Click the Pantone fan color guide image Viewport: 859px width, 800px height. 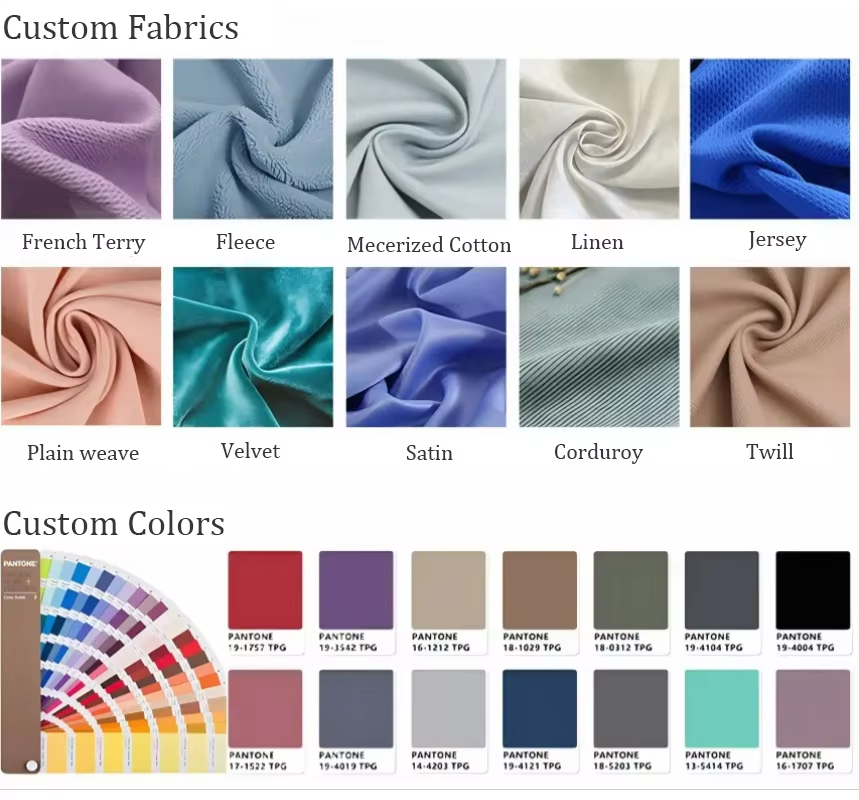[x=113, y=661]
